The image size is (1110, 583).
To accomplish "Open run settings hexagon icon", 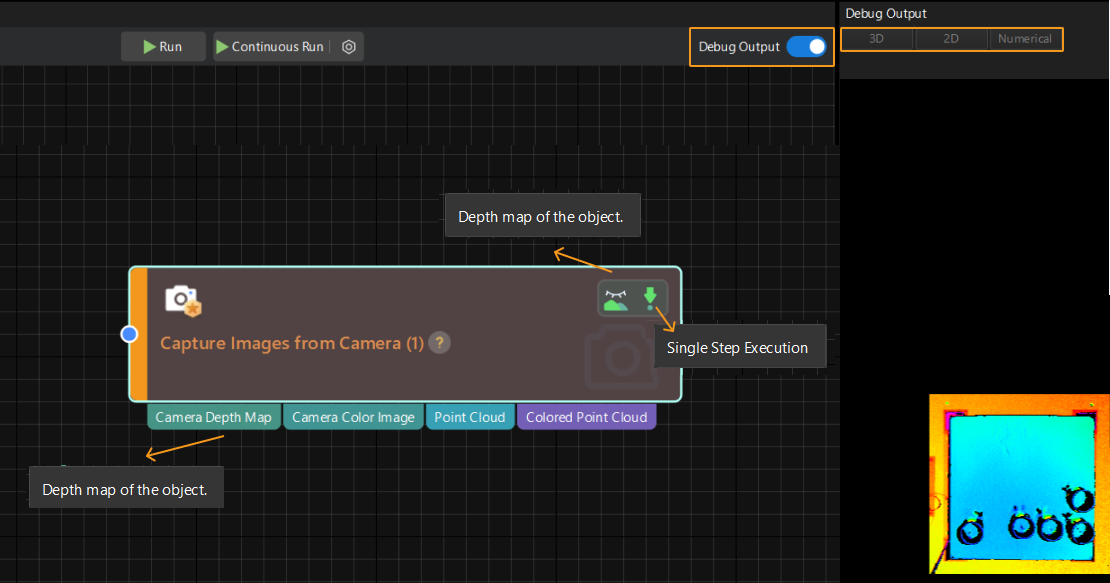I will [x=348, y=47].
